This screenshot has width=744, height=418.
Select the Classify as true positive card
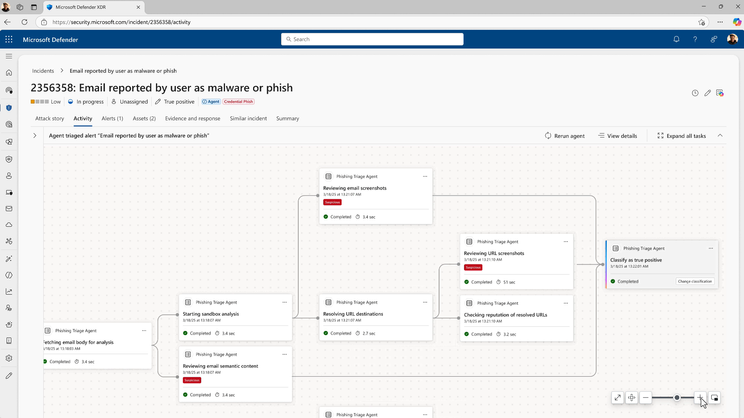[661, 265]
